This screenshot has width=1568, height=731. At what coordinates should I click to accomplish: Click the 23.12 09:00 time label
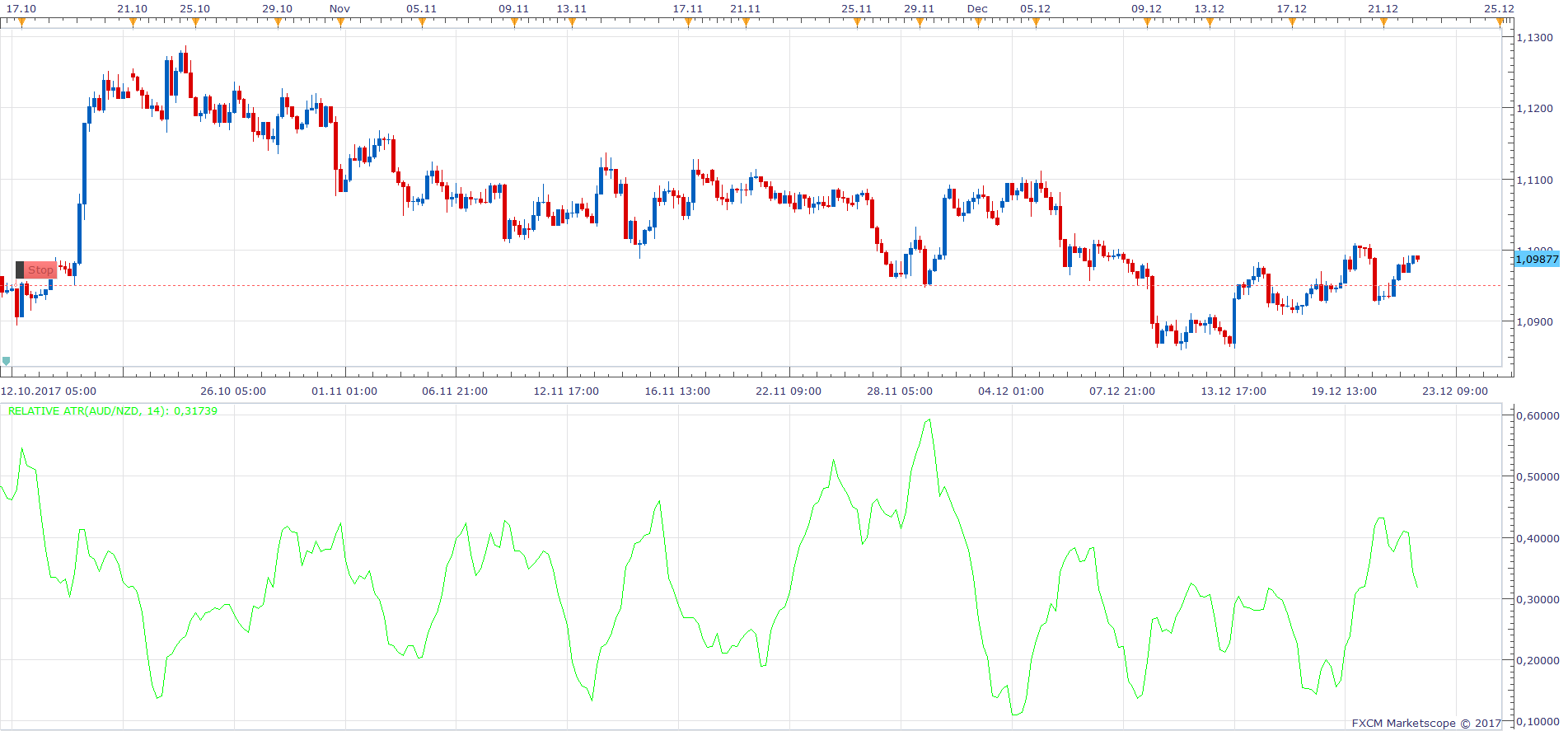pyautogui.click(x=1455, y=391)
